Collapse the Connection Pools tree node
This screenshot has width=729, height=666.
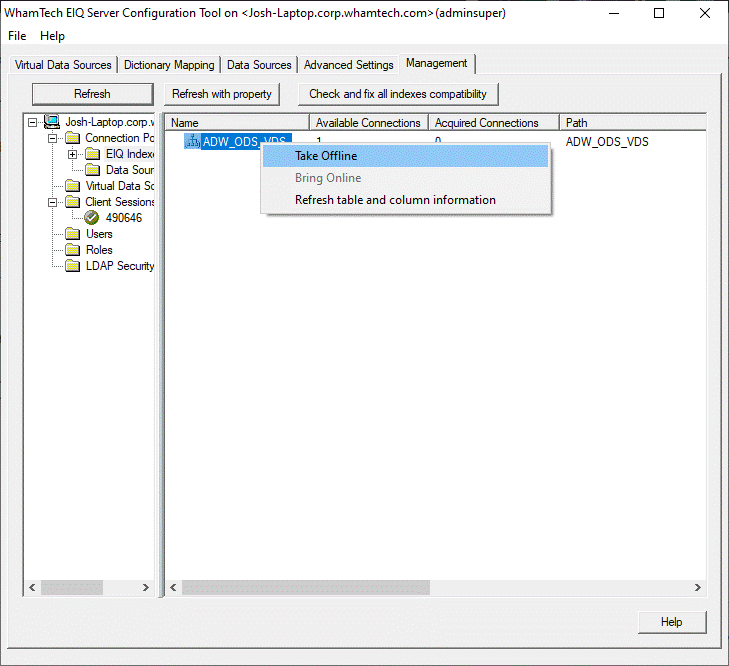tap(53, 138)
